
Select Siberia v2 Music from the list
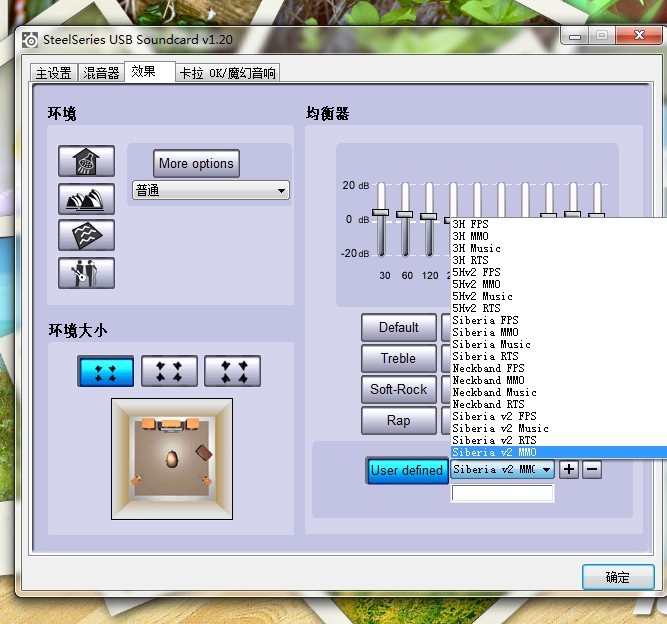pyautogui.click(x=559, y=428)
